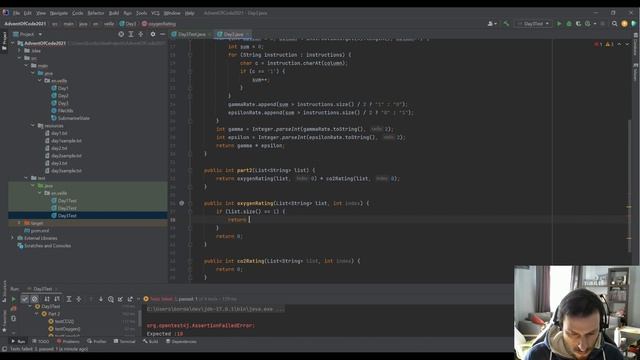Open the Project panel gear settings
The width and height of the screenshot is (640, 360).
click(153, 34)
